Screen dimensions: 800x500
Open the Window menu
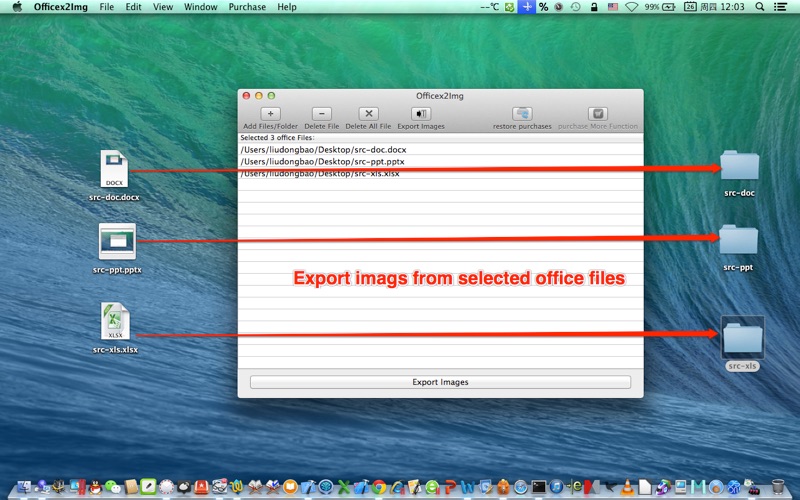click(x=201, y=7)
